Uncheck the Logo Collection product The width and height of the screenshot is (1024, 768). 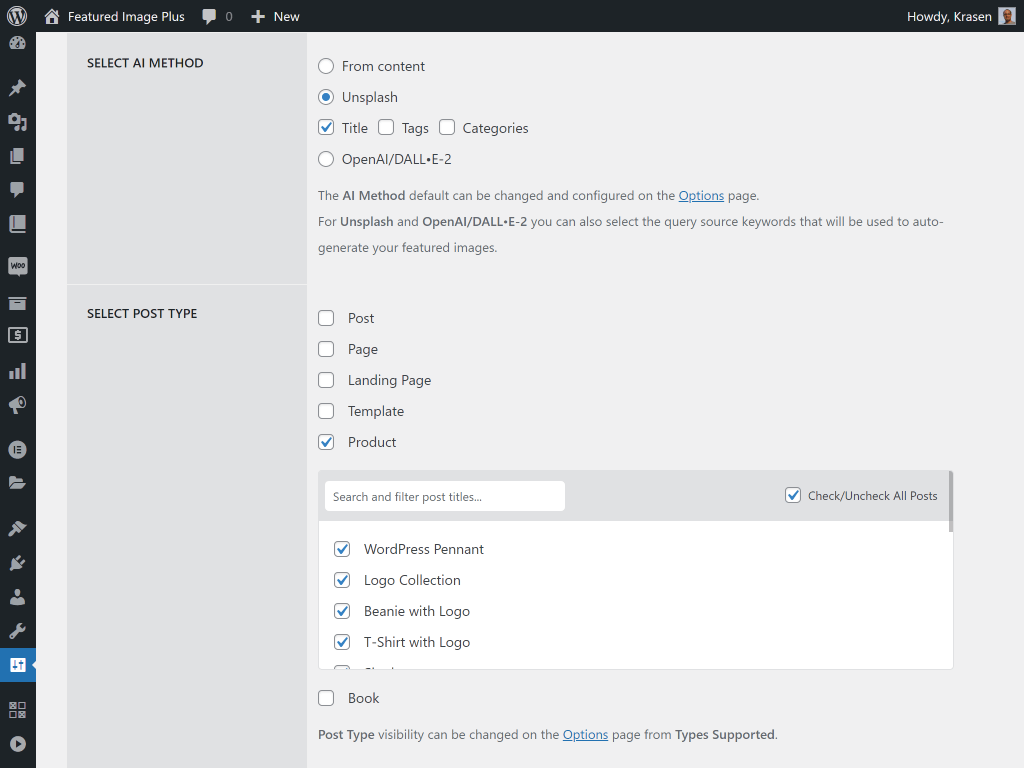[342, 580]
